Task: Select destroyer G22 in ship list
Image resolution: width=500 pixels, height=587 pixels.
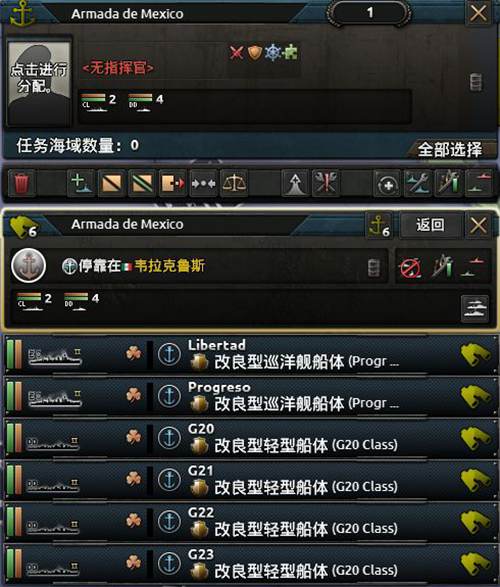Action: tap(250, 522)
